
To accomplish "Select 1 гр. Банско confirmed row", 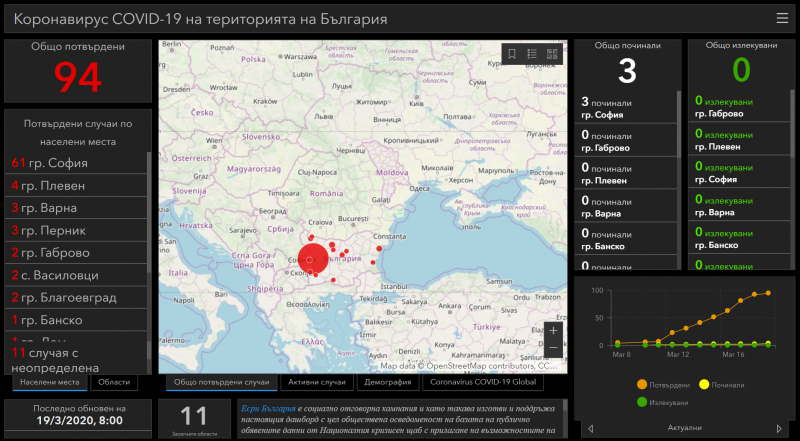I will coord(76,320).
